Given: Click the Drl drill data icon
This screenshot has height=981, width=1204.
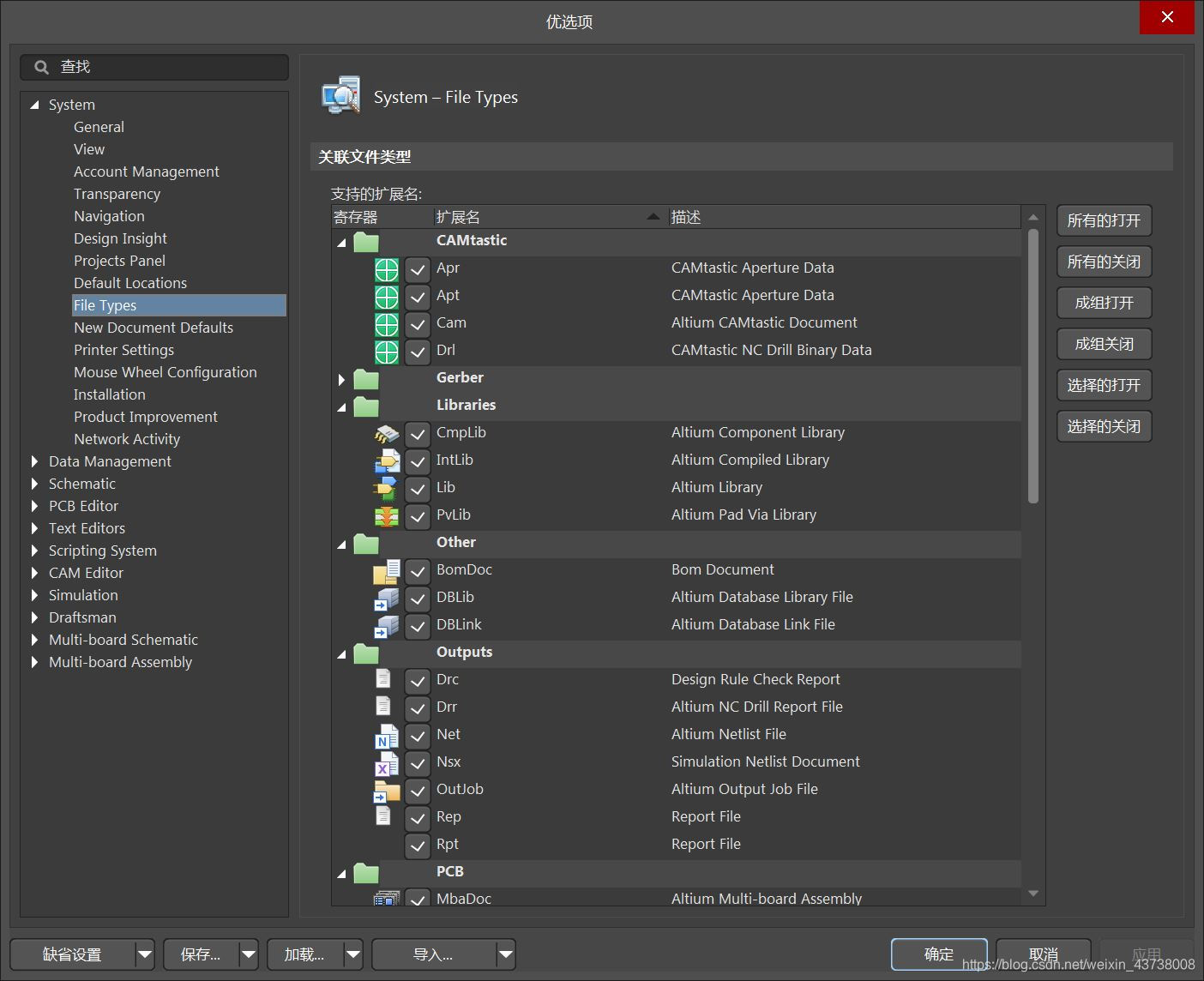Looking at the screenshot, I should pos(387,352).
